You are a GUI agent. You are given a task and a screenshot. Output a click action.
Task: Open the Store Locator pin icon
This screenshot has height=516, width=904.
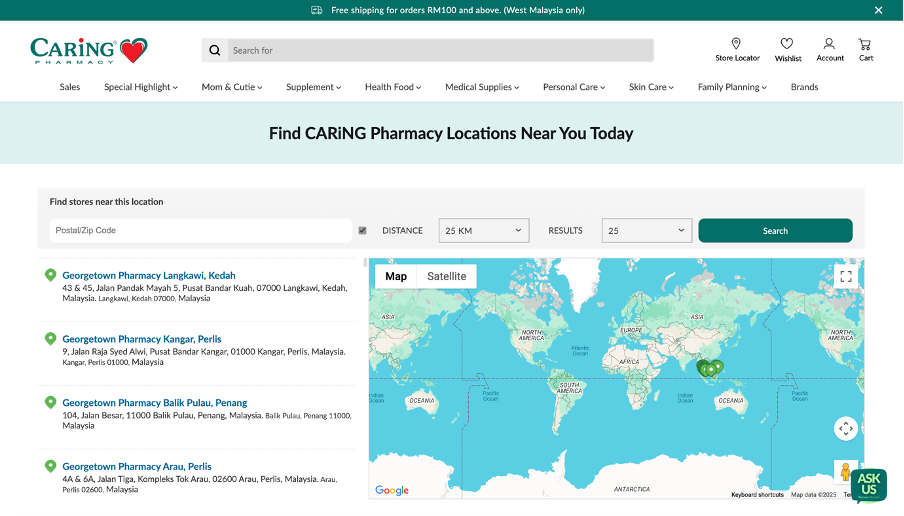click(x=736, y=44)
